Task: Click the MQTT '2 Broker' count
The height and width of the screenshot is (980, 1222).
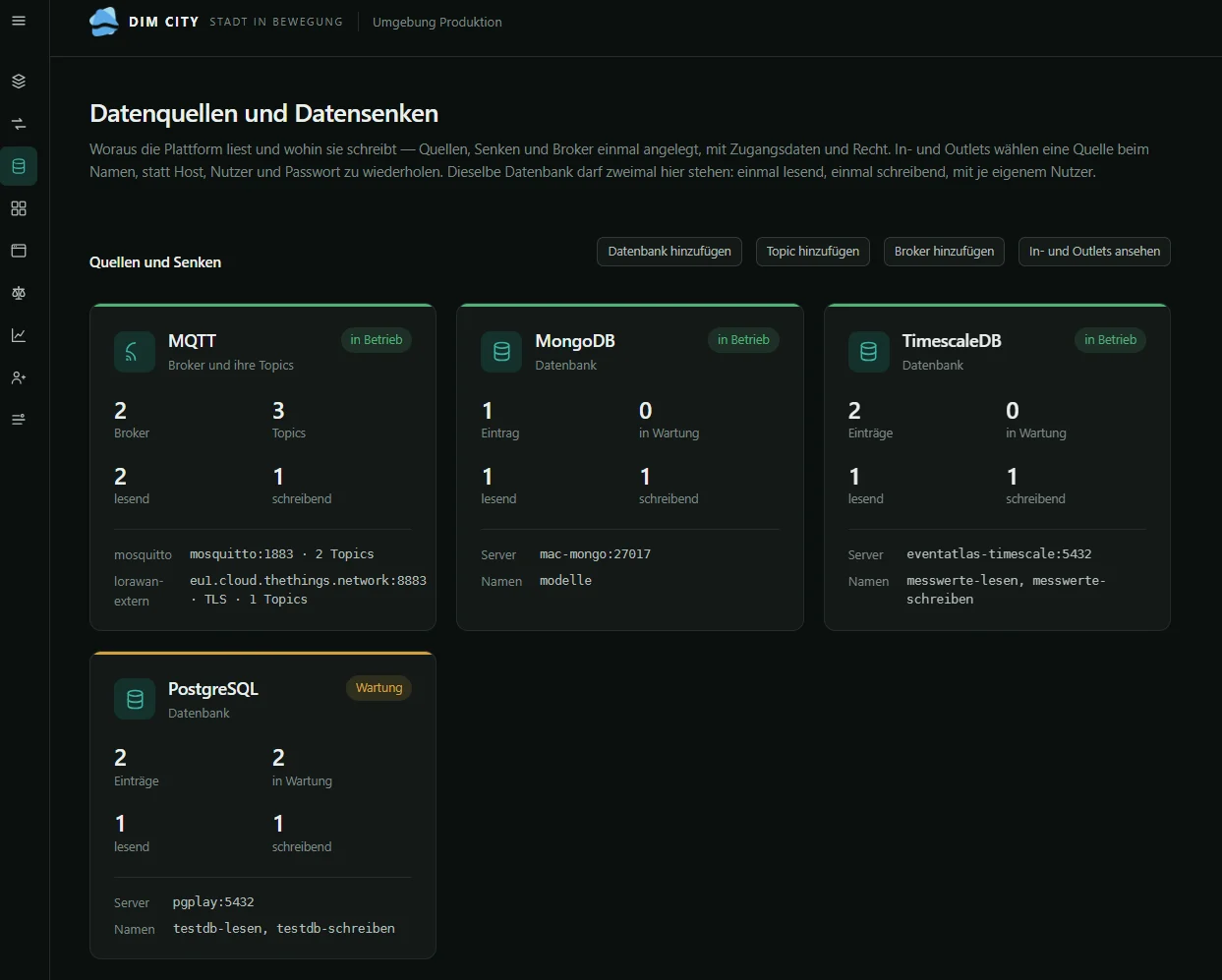Action: 132,420
